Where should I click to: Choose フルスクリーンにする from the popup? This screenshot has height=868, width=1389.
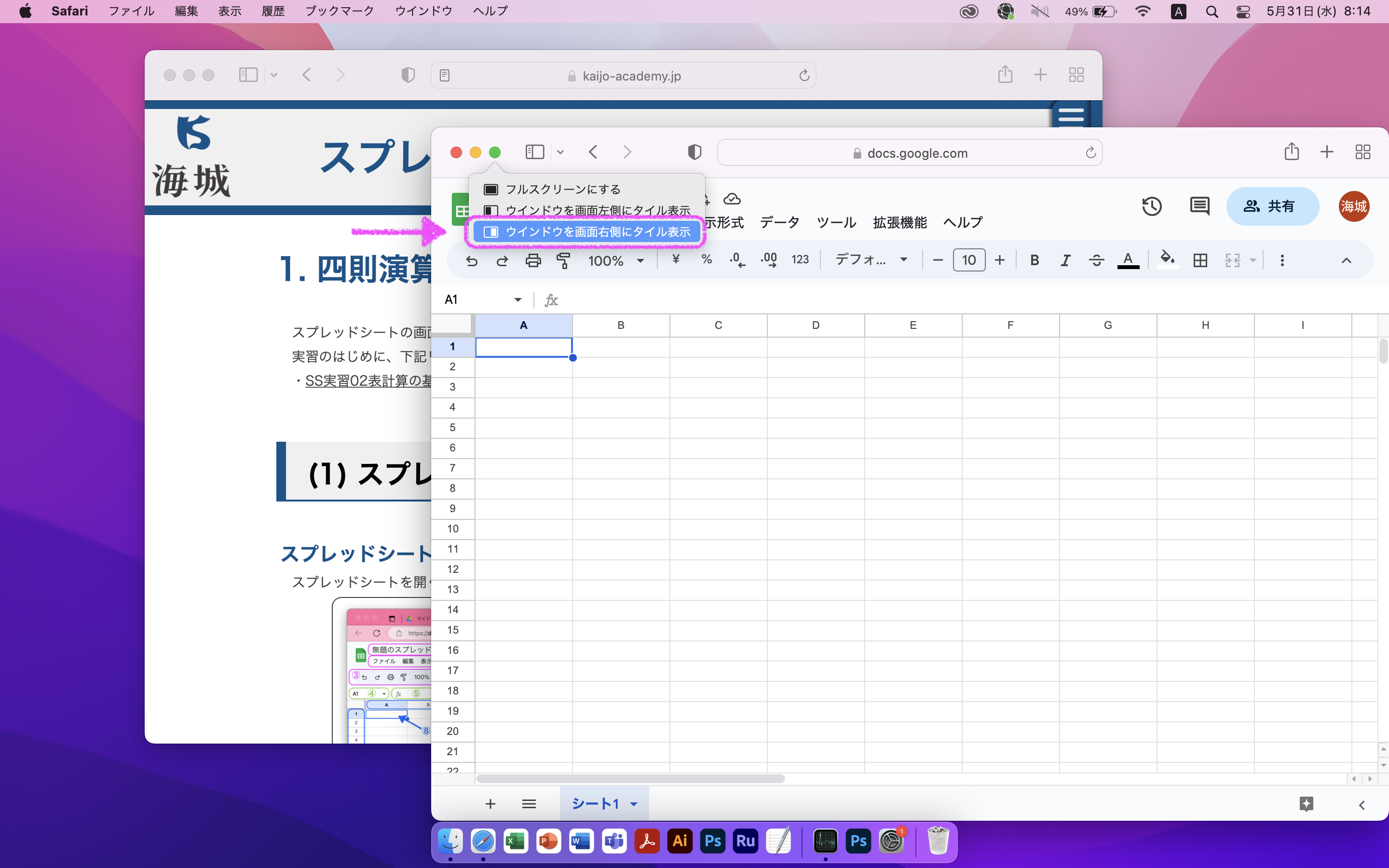pos(586,190)
